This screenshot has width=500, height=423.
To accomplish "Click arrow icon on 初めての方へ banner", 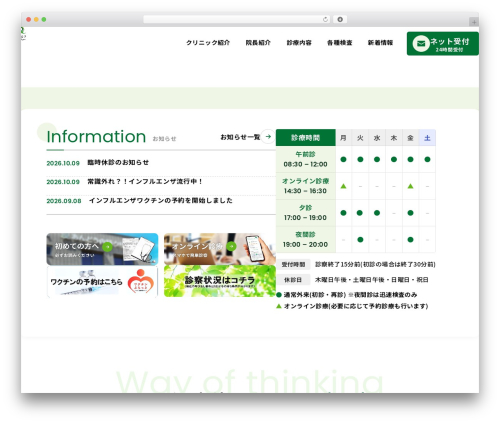I will click(107, 247).
